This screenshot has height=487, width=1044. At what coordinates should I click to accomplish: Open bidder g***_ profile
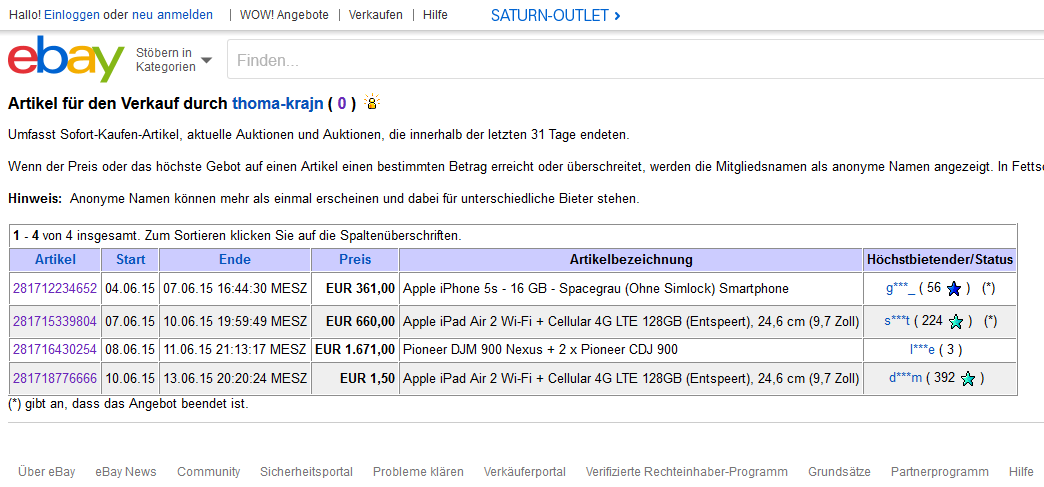click(900, 288)
